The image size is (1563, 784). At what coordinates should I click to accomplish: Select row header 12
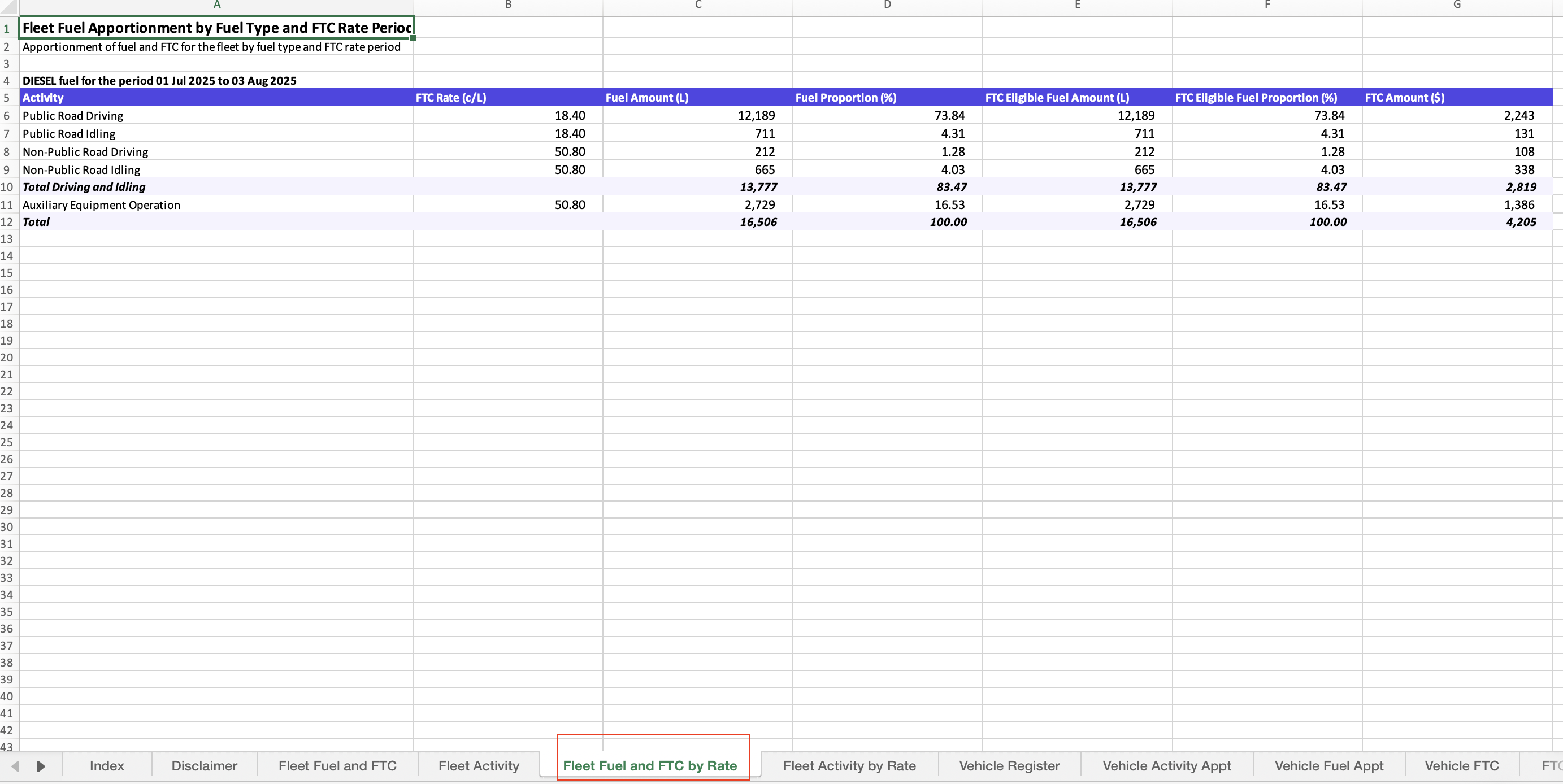[7, 222]
